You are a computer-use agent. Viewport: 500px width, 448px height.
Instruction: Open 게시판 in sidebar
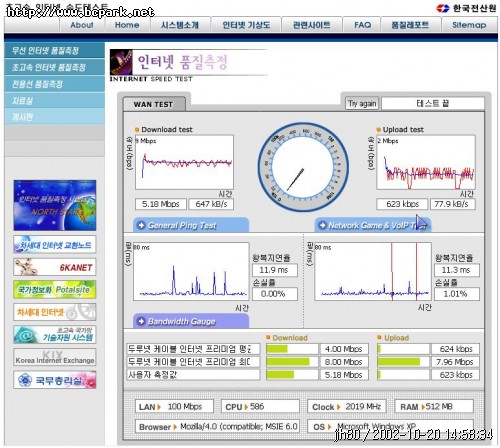tap(54, 117)
